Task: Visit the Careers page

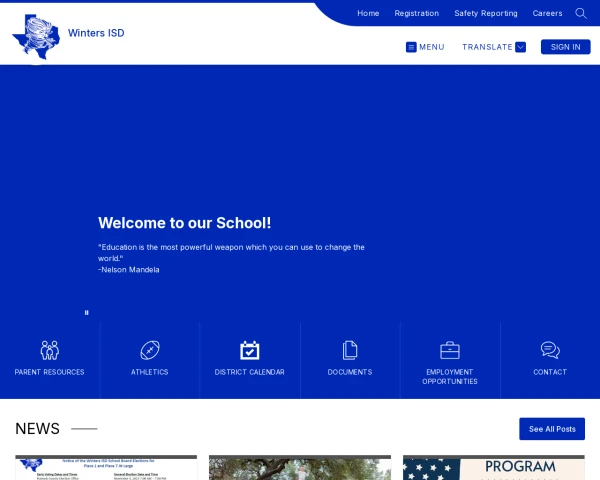Action: click(x=547, y=13)
